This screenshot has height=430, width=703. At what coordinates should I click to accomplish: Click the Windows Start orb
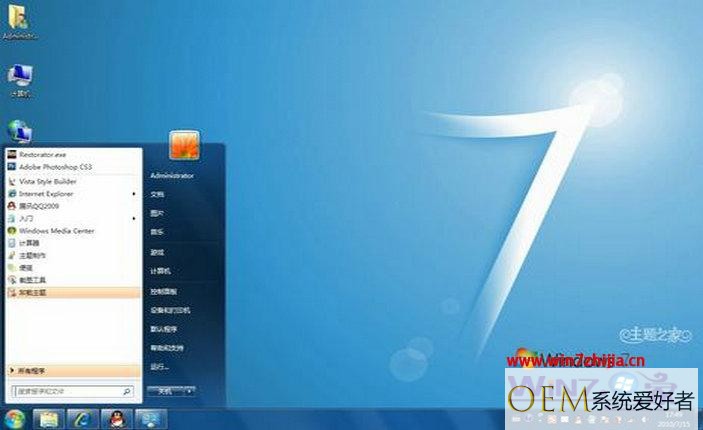[x=14, y=419]
